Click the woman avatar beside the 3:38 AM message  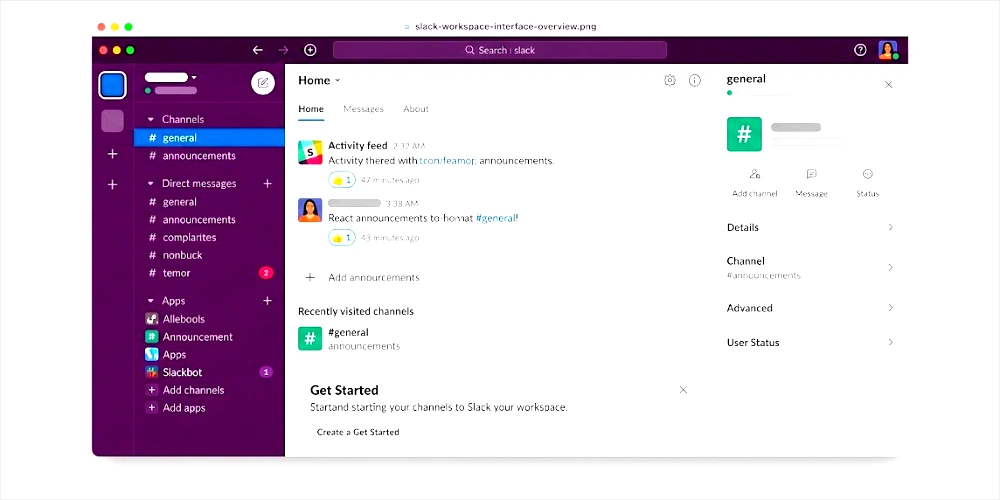coord(310,210)
